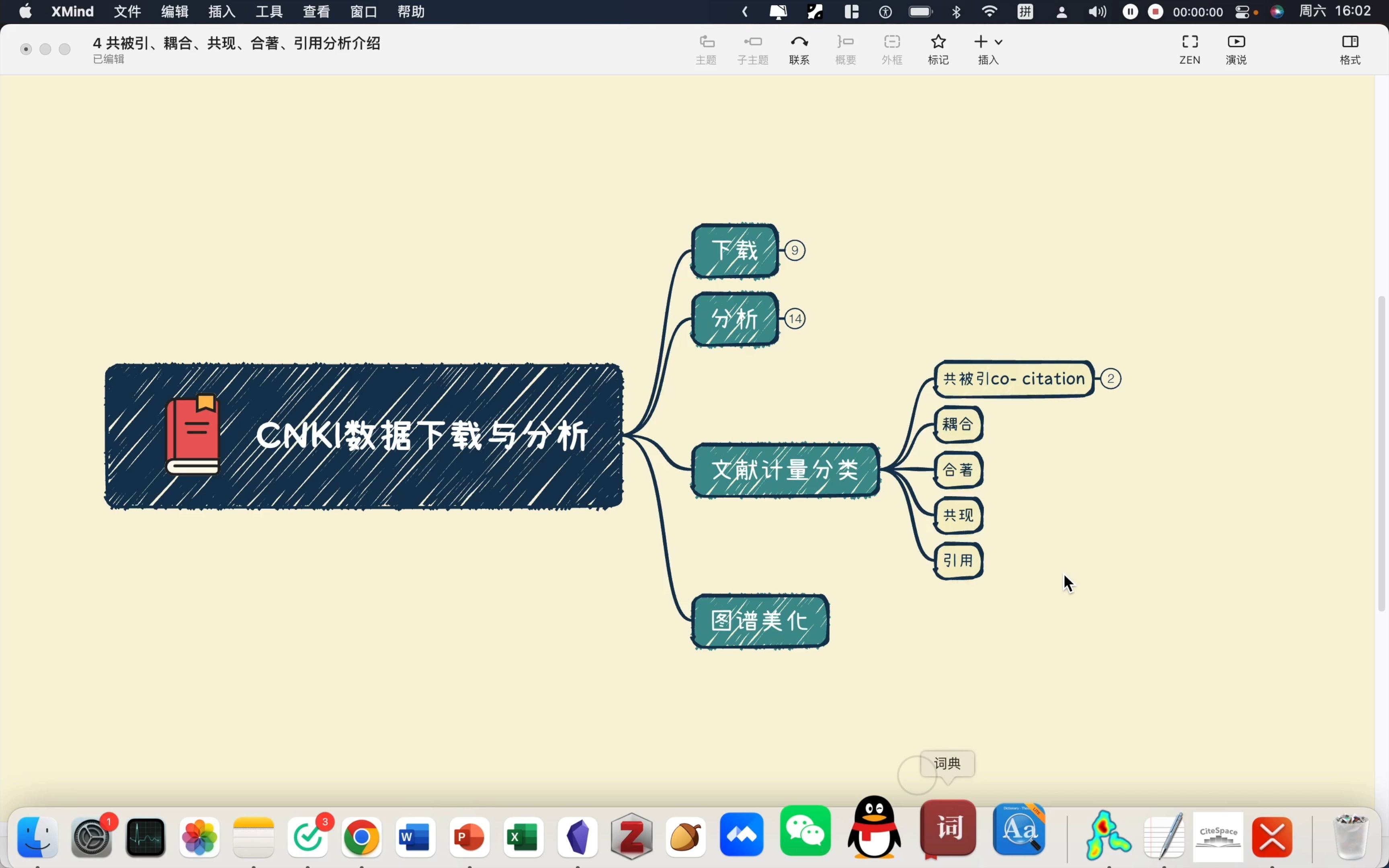Open the 窗口 menu
The height and width of the screenshot is (868, 1389).
point(364,12)
